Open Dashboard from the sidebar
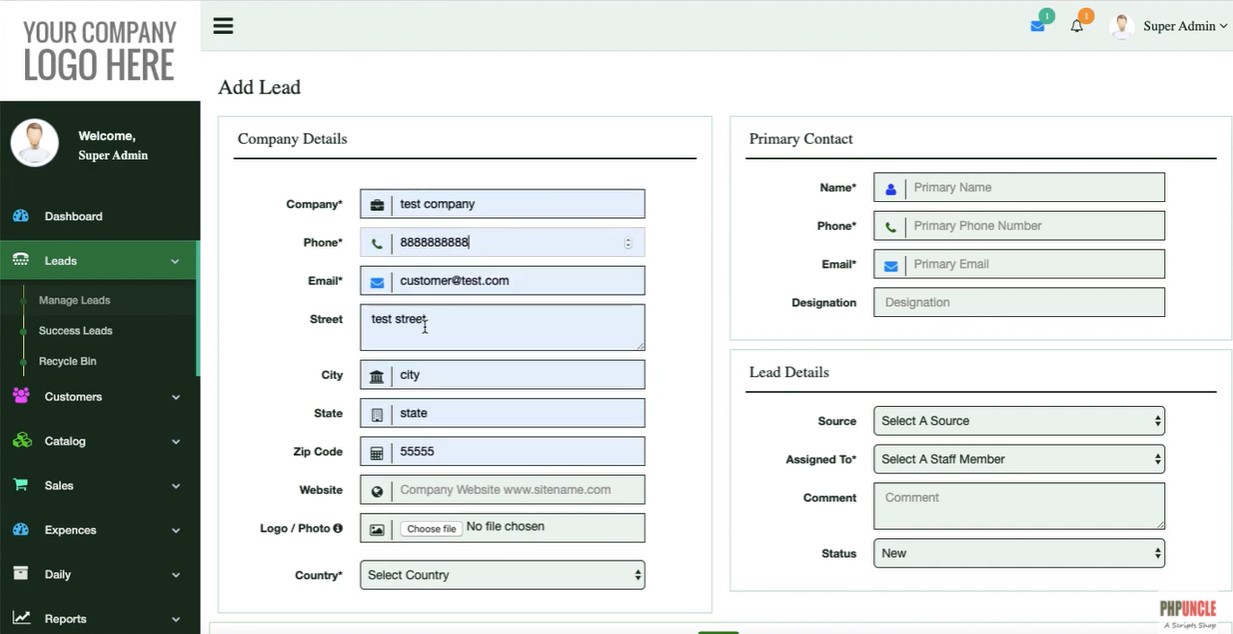Screen dimensions: 1233x634 click(73, 216)
